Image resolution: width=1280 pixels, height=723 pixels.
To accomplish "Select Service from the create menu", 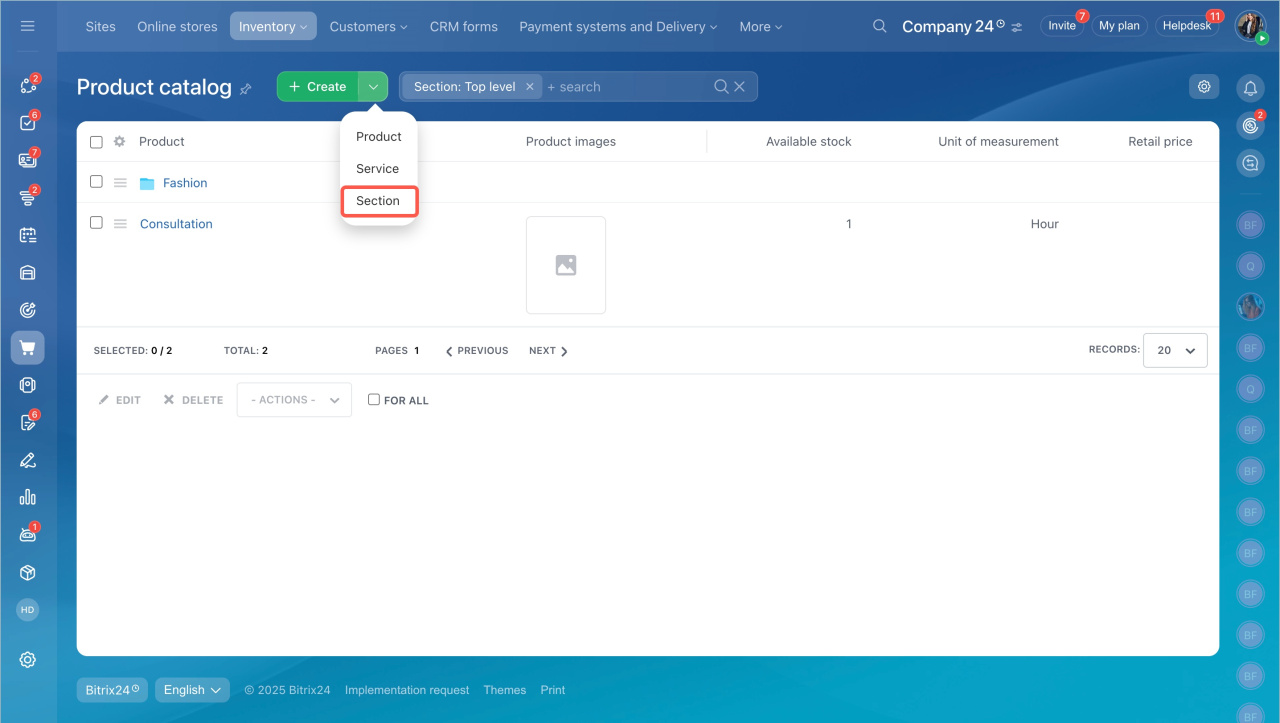I will [378, 169].
